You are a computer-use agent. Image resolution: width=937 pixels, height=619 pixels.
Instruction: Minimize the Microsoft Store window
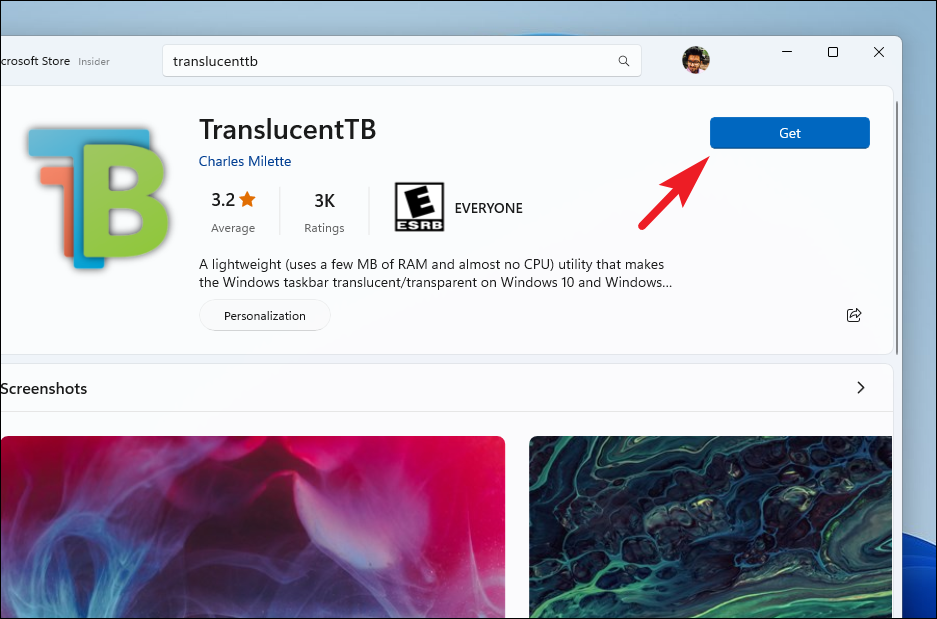point(787,52)
